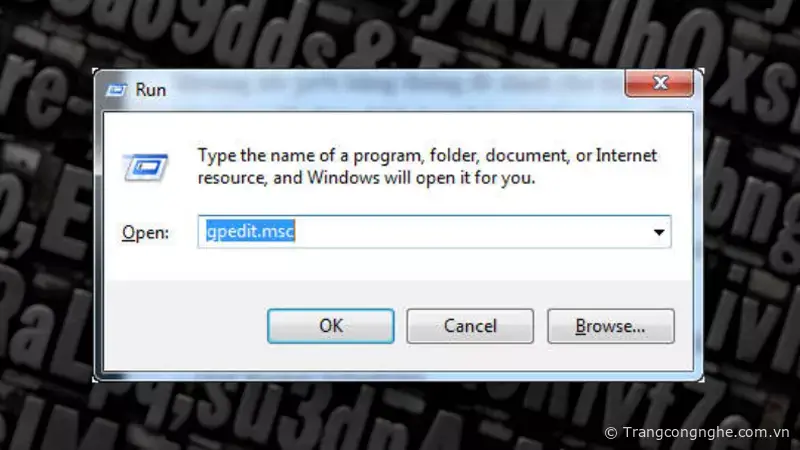Dismiss the dialog with Cancel button
Screen dimensions: 800x450
(470, 326)
